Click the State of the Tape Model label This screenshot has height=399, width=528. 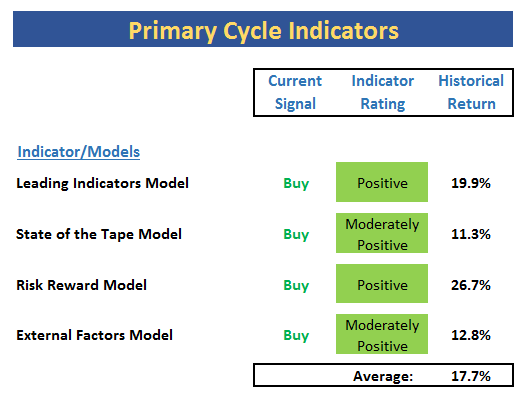tap(99, 234)
